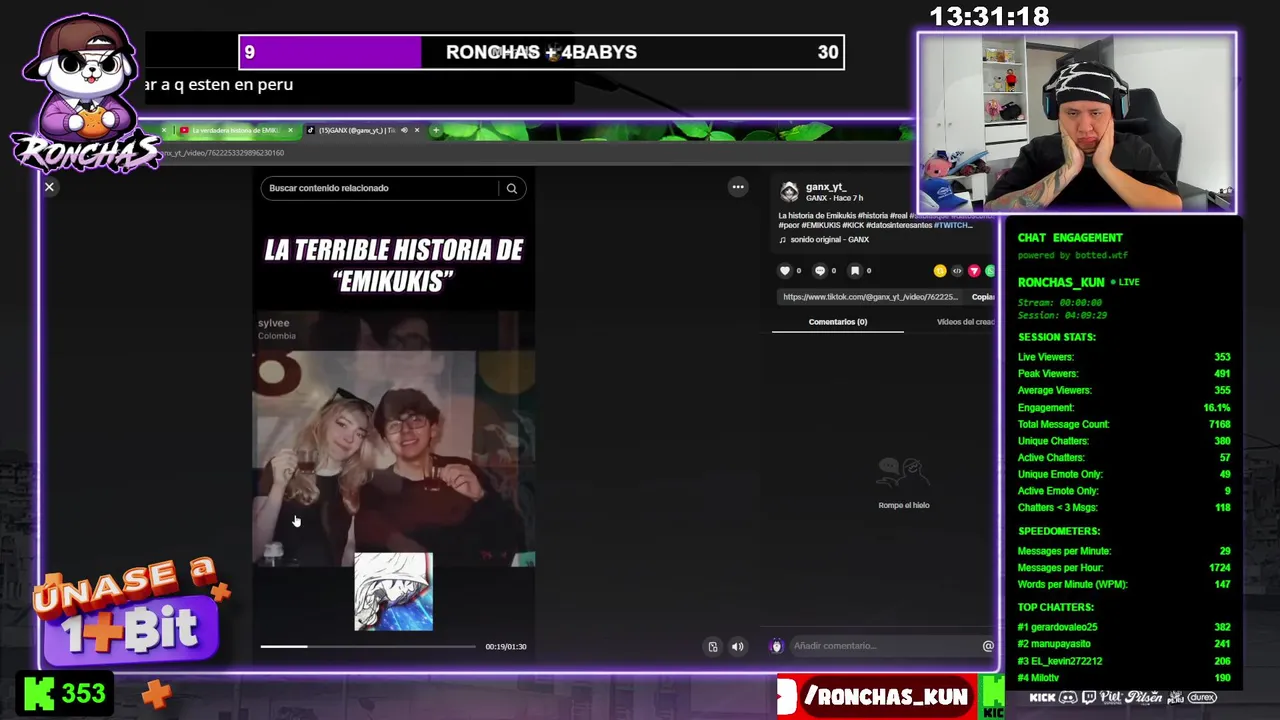Click top chatter '#3 EL_kevin272212'
This screenshot has width=1280, height=720.
[x=1124, y=661]
